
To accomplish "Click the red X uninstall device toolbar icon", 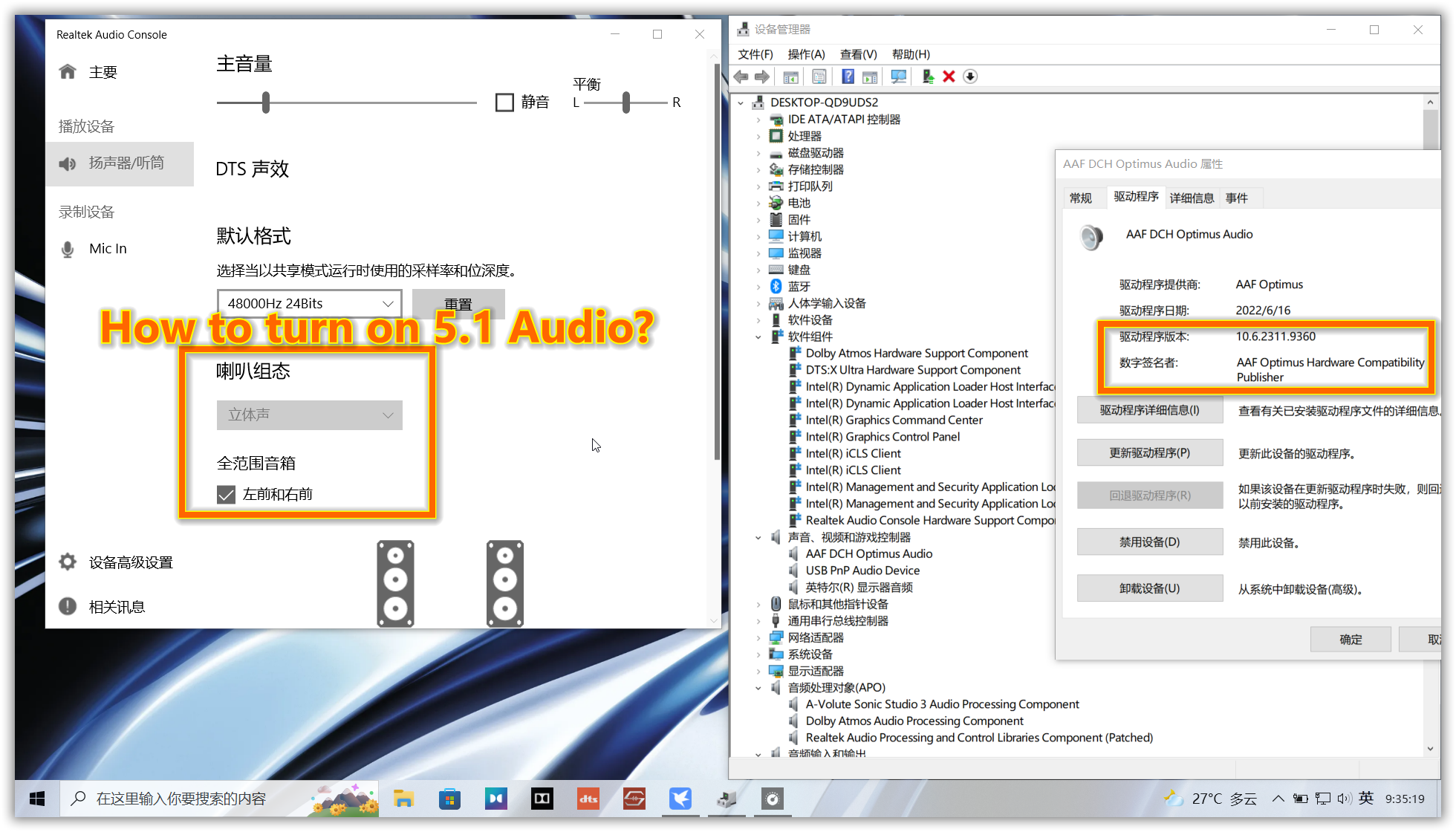I will click(949, 77).
